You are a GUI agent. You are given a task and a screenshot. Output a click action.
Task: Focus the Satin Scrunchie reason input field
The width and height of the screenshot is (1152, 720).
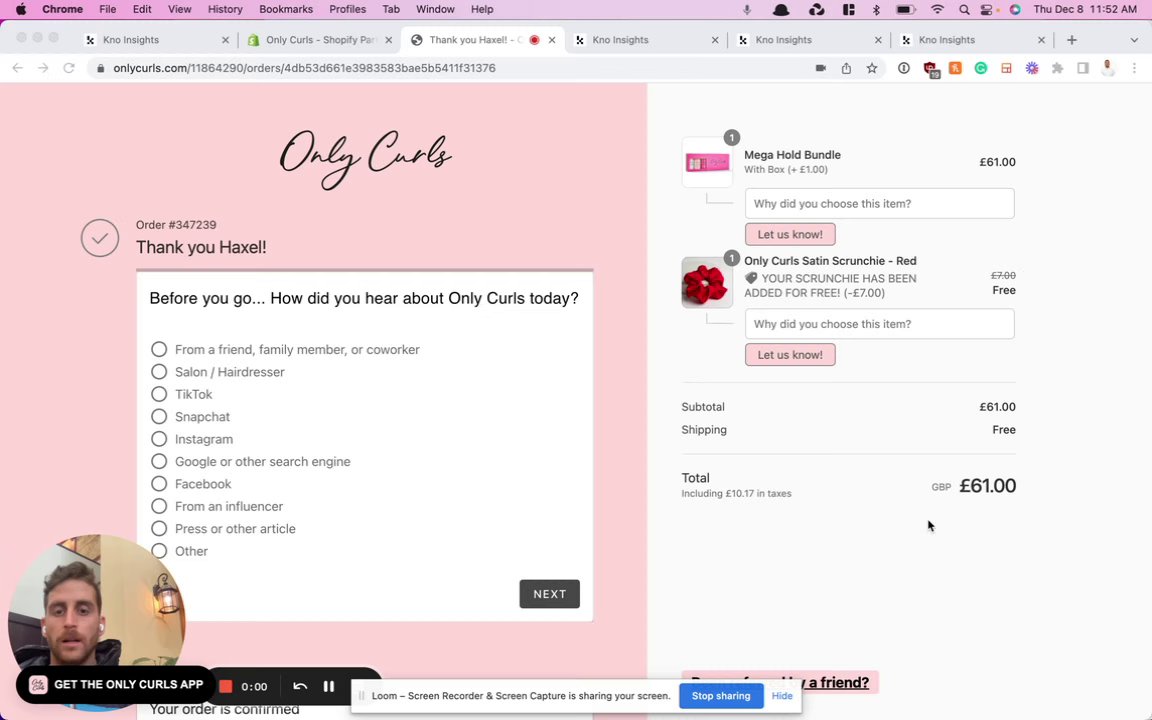(879, 324)
